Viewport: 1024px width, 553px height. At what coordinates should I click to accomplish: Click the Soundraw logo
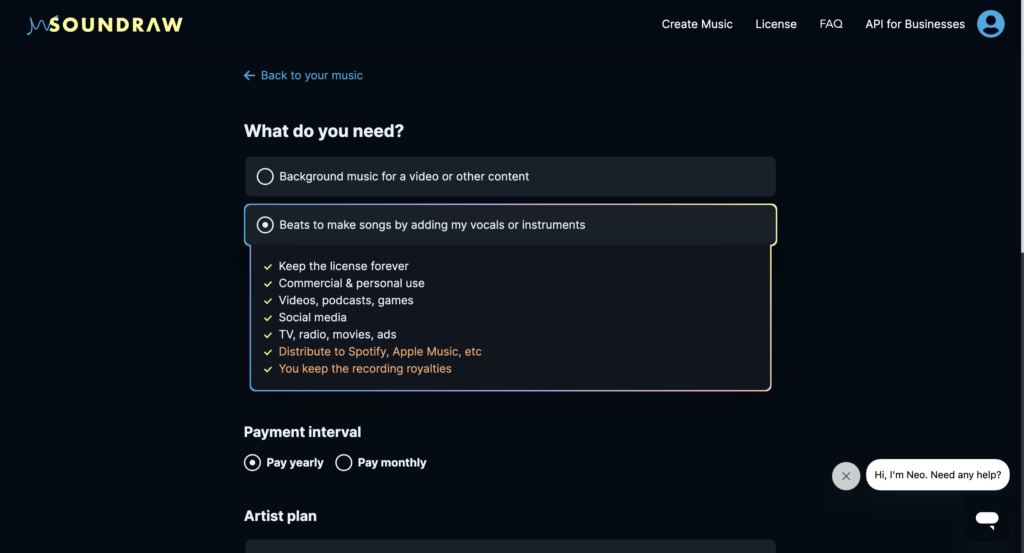pyautogui.click(x=105, y=24)
